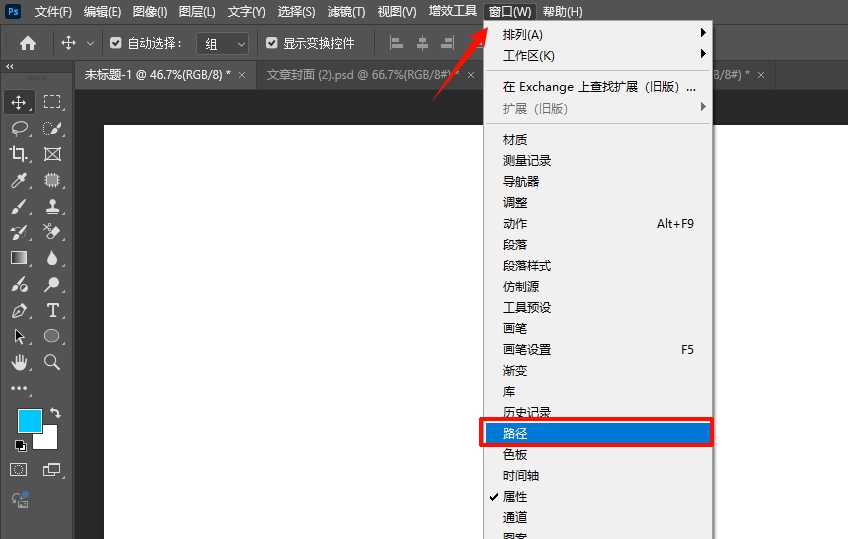Select the Eraser tool

pos(52,232)
